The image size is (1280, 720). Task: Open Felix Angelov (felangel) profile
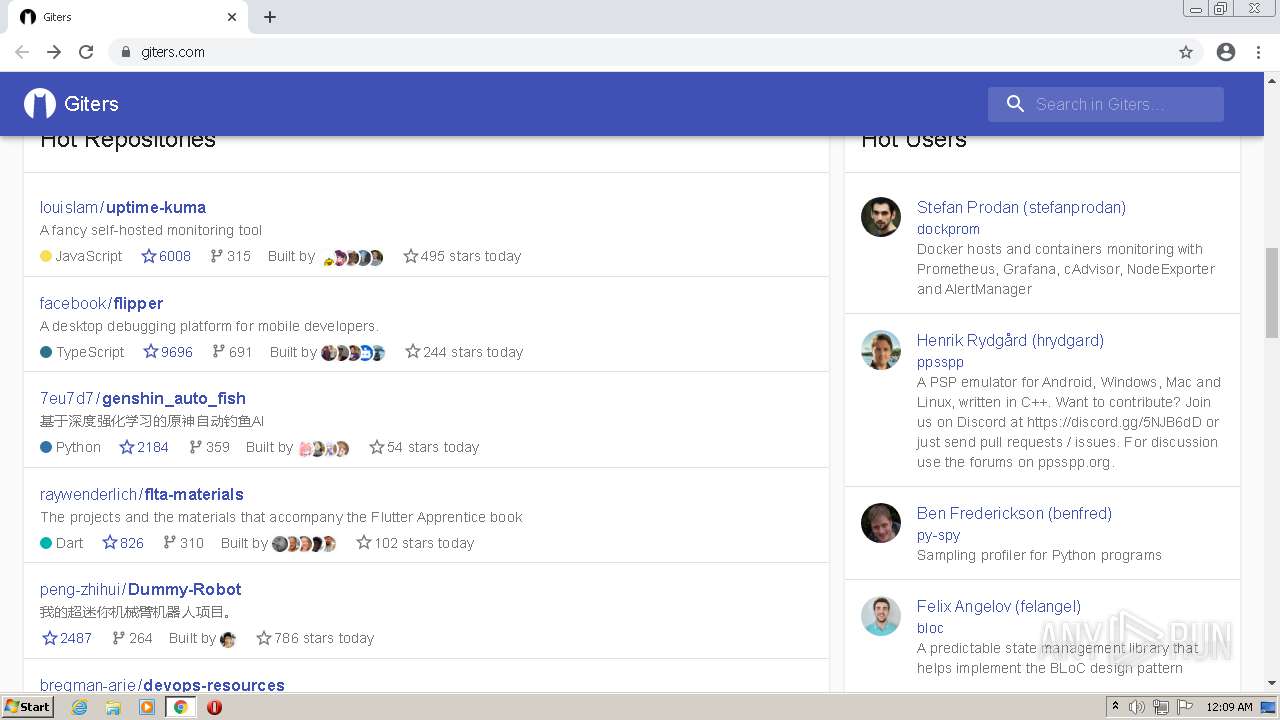point(999,606)
